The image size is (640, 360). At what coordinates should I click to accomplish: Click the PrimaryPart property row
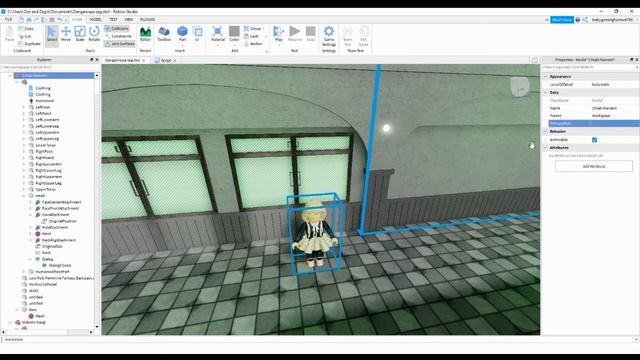click(x=594, y=123)
